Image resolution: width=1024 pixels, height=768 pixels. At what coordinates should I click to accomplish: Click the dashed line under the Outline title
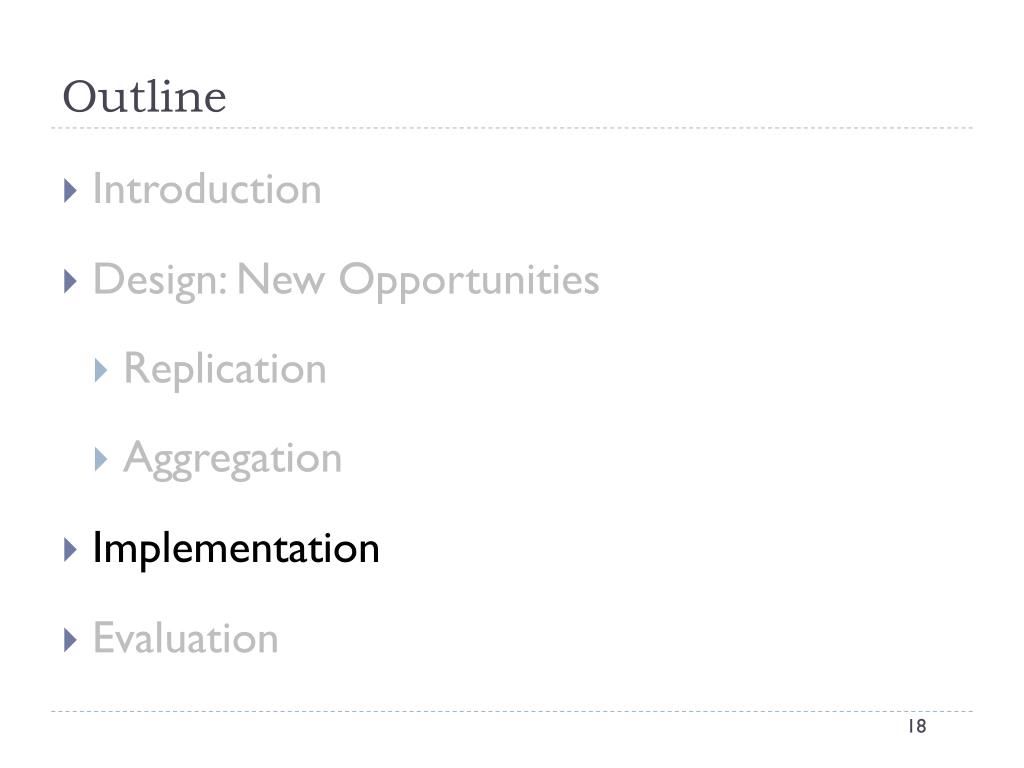point(512,128)
